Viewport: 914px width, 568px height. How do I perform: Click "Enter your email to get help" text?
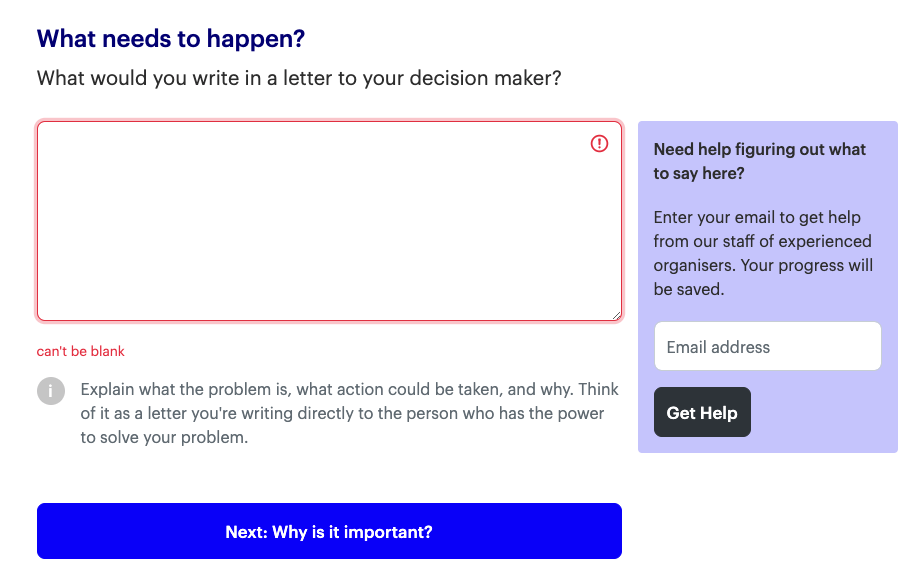757,218
